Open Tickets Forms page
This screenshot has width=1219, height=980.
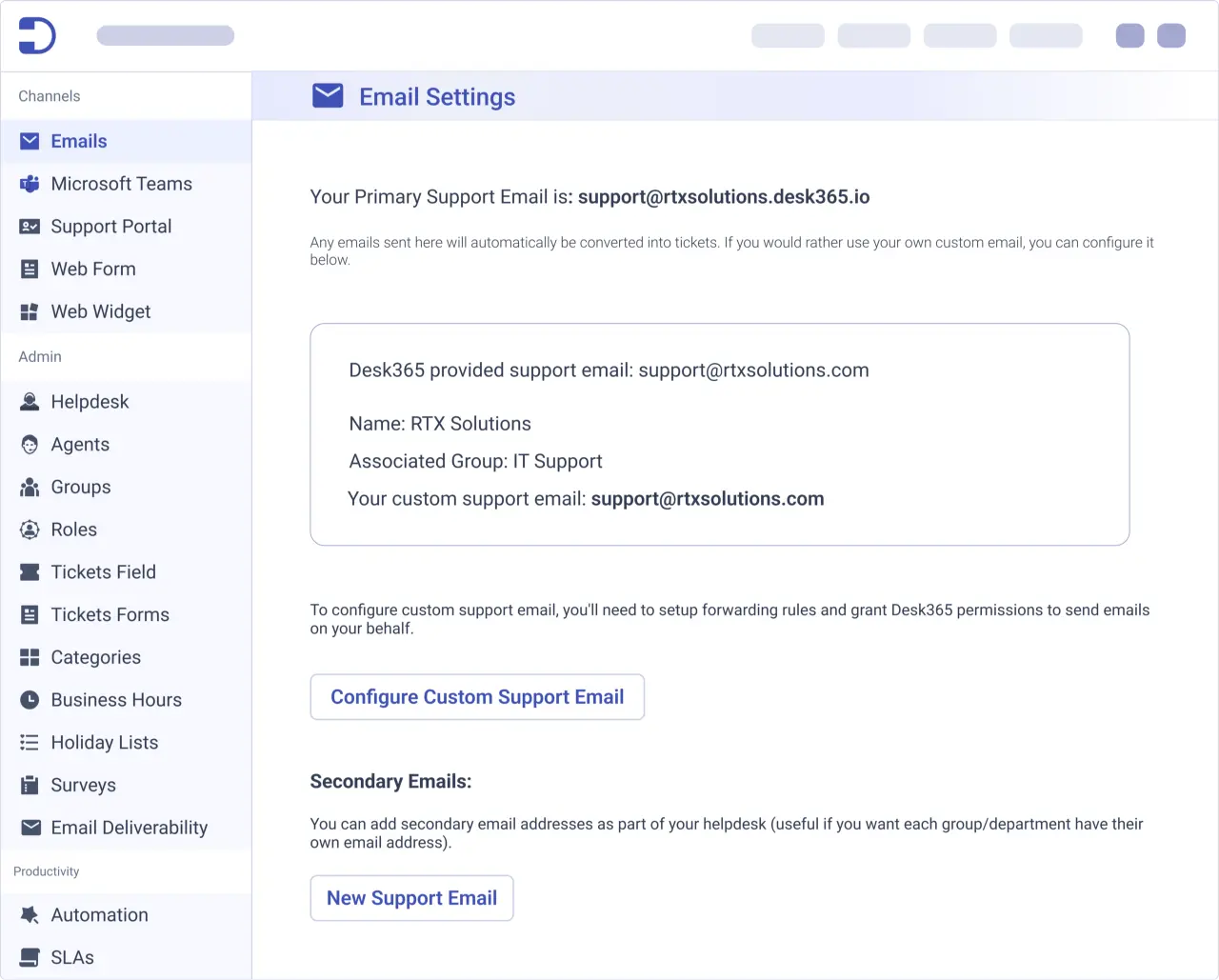click(x=110, y=615)
